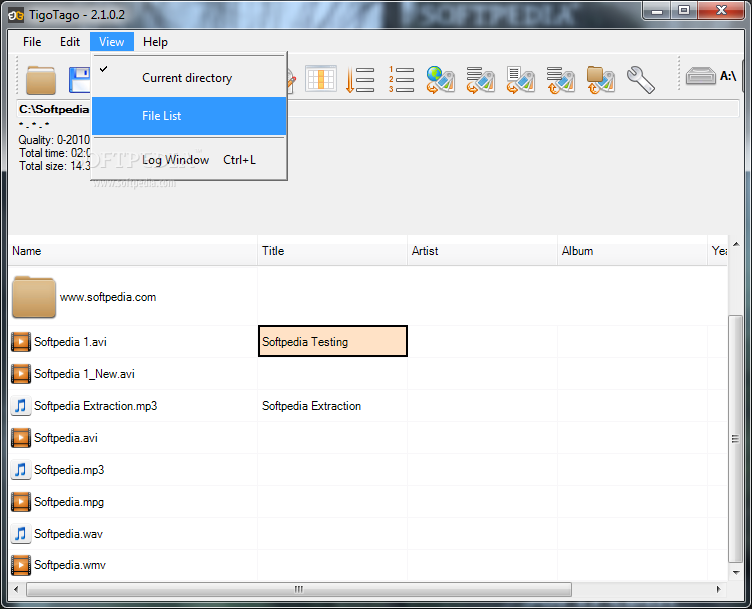Click the scroll down arrow
The image size is (752, 609).
[x=736, y=573]
